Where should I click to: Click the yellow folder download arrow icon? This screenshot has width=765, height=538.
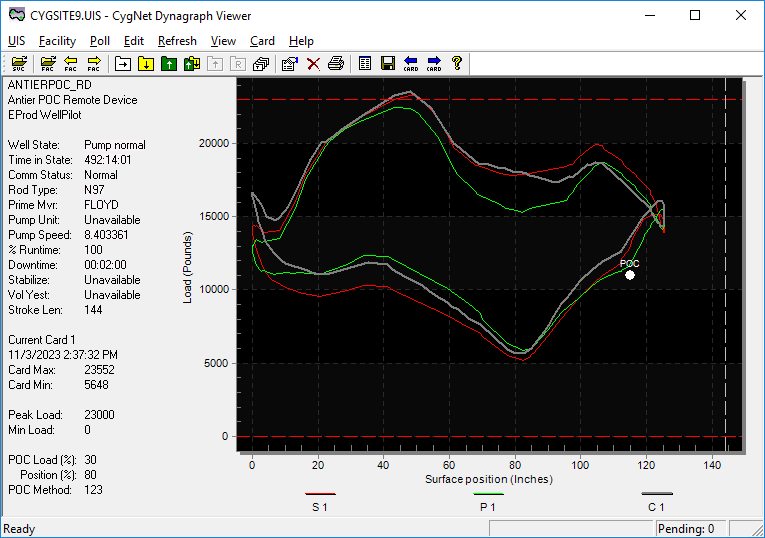pyautogui.click(x=146, y=63)
